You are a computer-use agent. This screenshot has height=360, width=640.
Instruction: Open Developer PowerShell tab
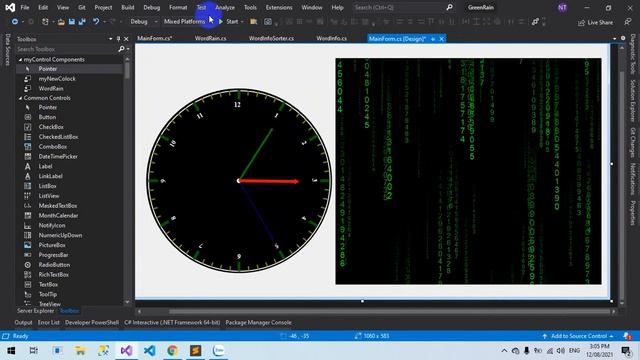(92, 322)
